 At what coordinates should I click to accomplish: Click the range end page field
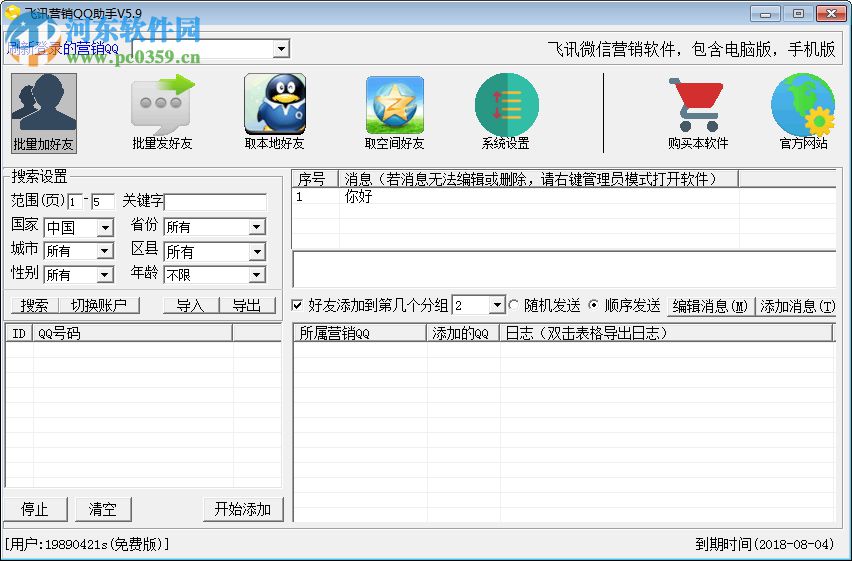(103, 202)
